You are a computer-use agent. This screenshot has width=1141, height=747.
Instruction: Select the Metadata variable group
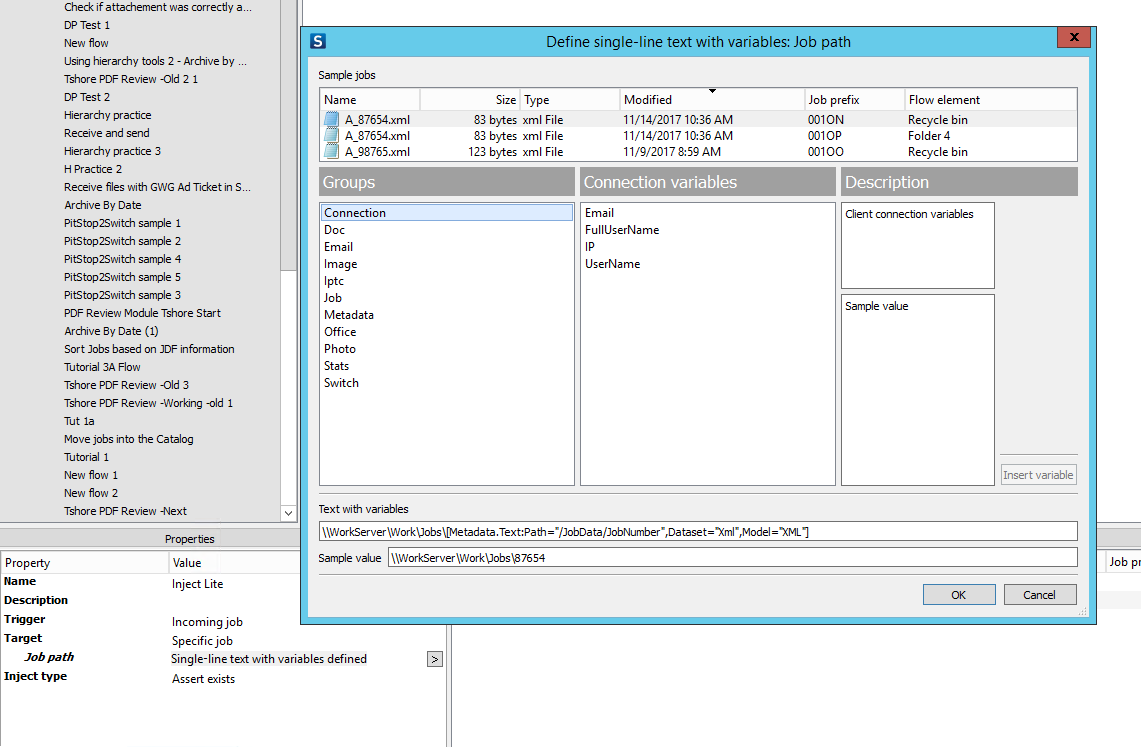[x=349, y=315]
